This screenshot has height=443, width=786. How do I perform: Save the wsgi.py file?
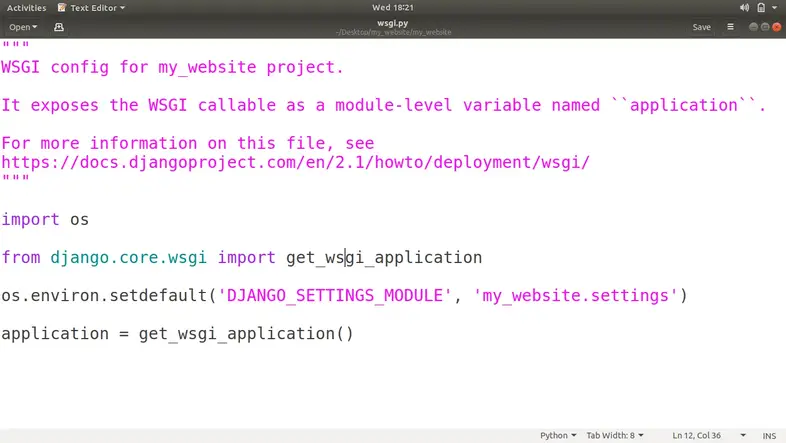coord(701,27)
